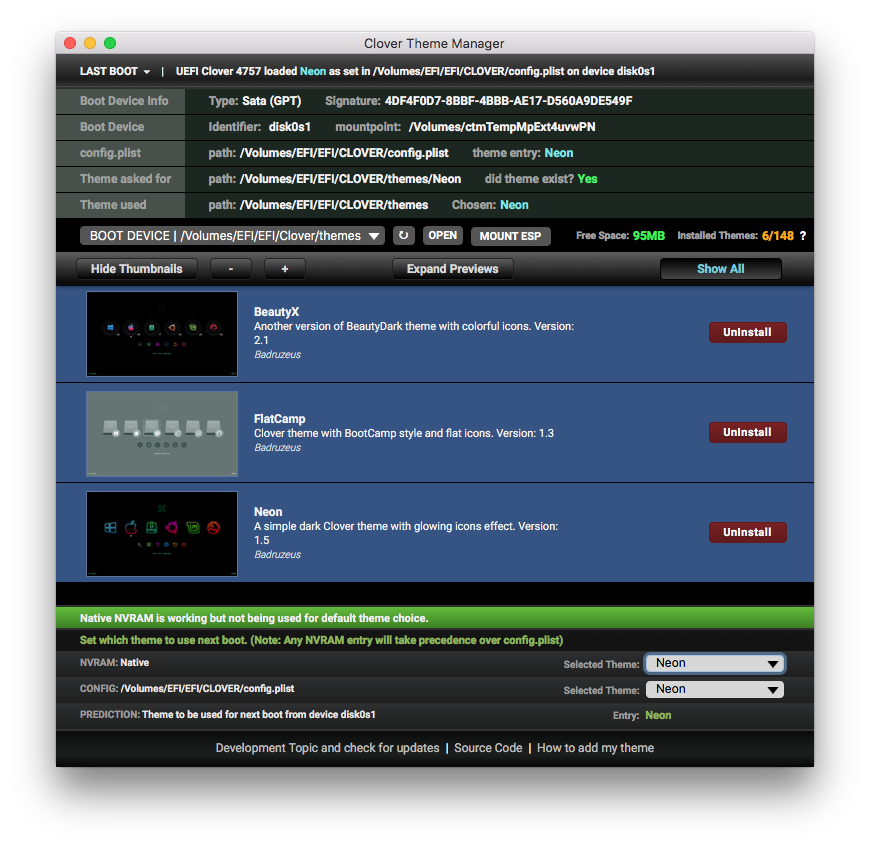
Task: Click the BeautyX theme title
Action: click(276, 312)
